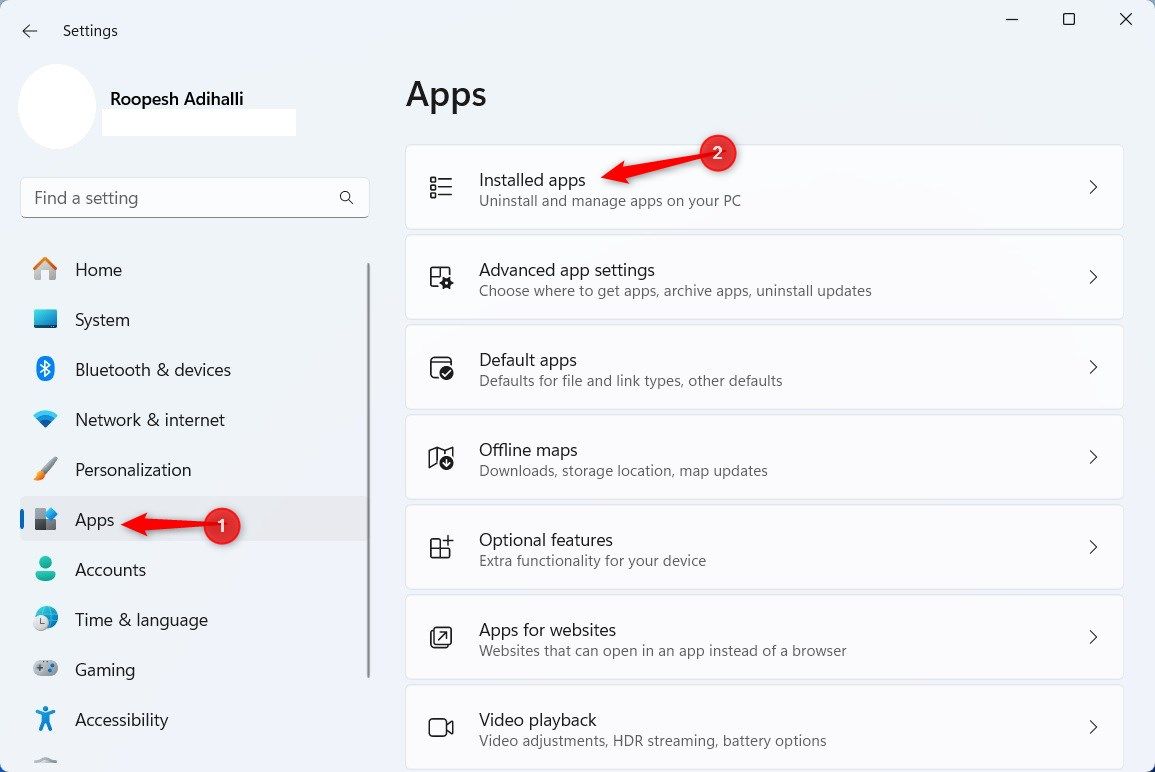Click the Optional features grid icon
Viewport: 1155px width, 772px height.
coord(440,547)
